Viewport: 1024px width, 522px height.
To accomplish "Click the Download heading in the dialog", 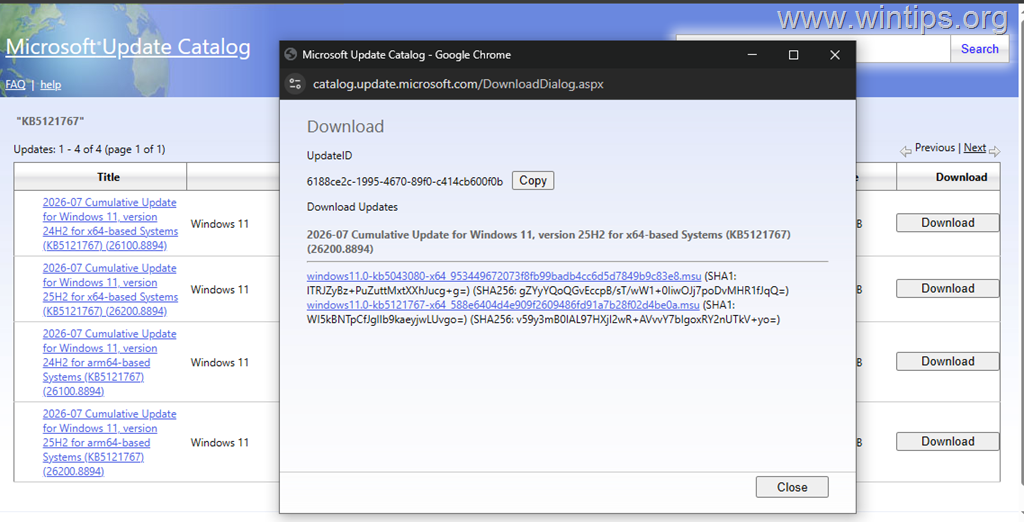I will point(345,127).
